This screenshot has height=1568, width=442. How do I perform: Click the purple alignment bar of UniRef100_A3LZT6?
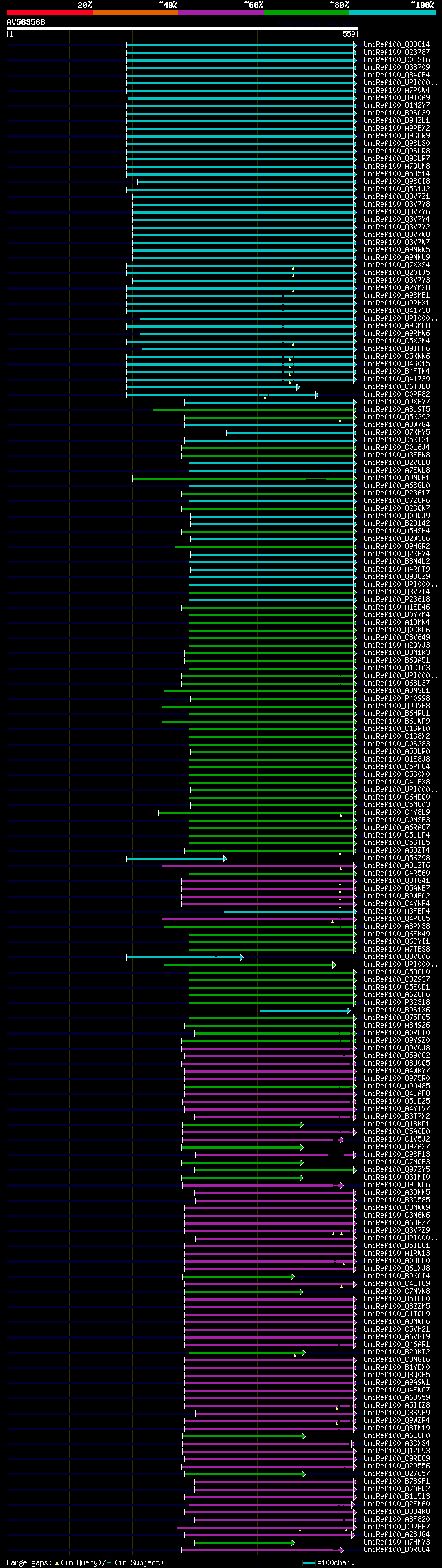click(260, 866)
